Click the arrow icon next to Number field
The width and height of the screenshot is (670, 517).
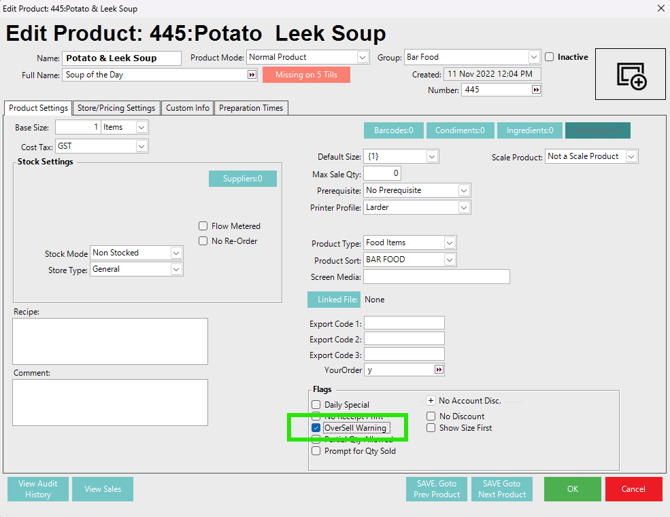(x=536, y=90)
